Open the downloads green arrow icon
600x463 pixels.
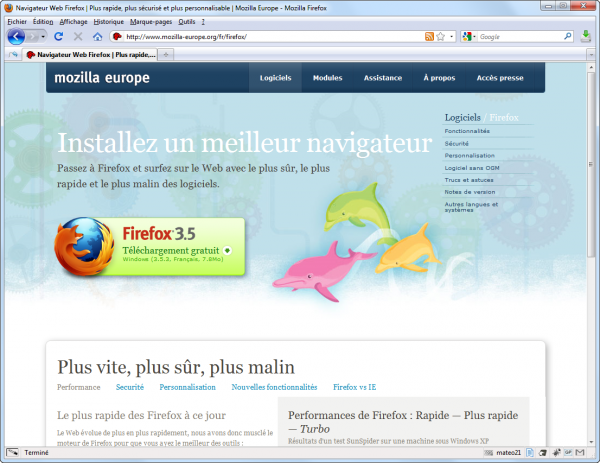586,36
